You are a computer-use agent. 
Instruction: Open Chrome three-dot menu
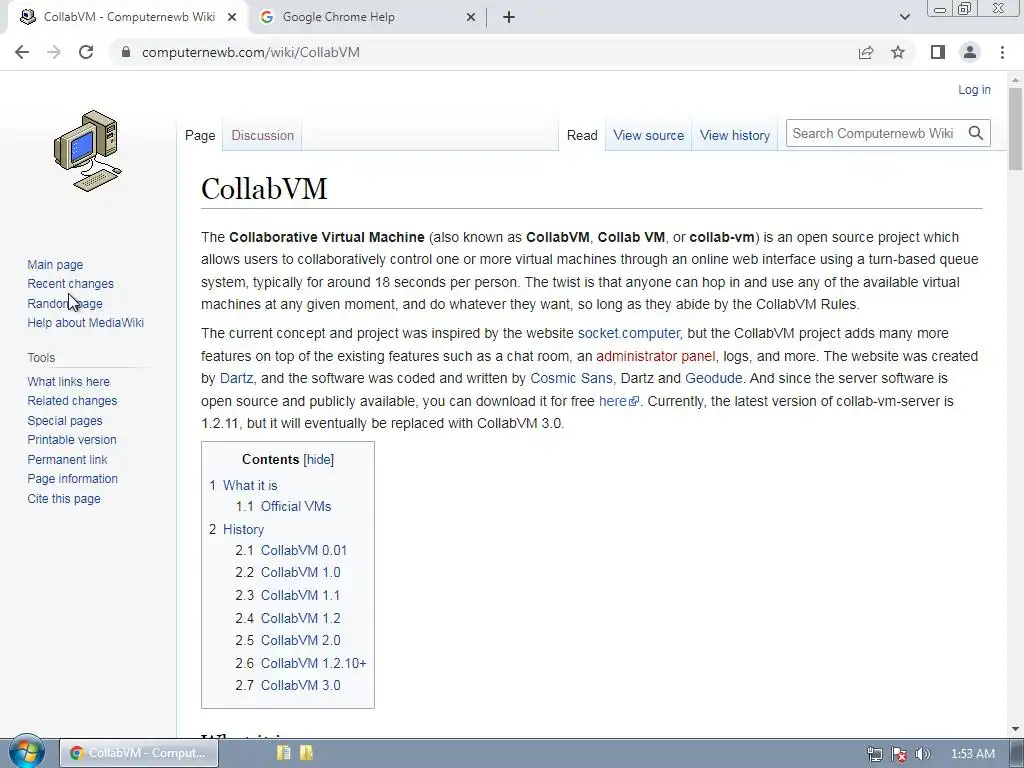coord(1002,52)
